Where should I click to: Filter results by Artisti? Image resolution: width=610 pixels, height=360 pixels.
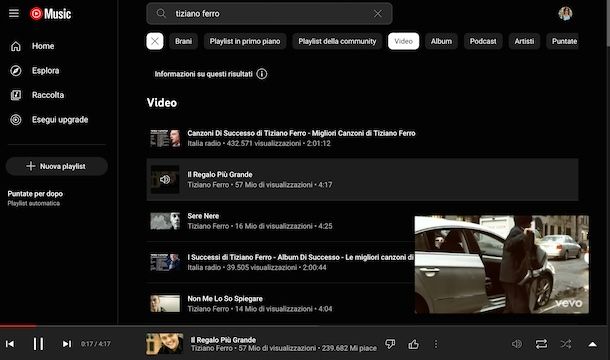coord(524,41)
